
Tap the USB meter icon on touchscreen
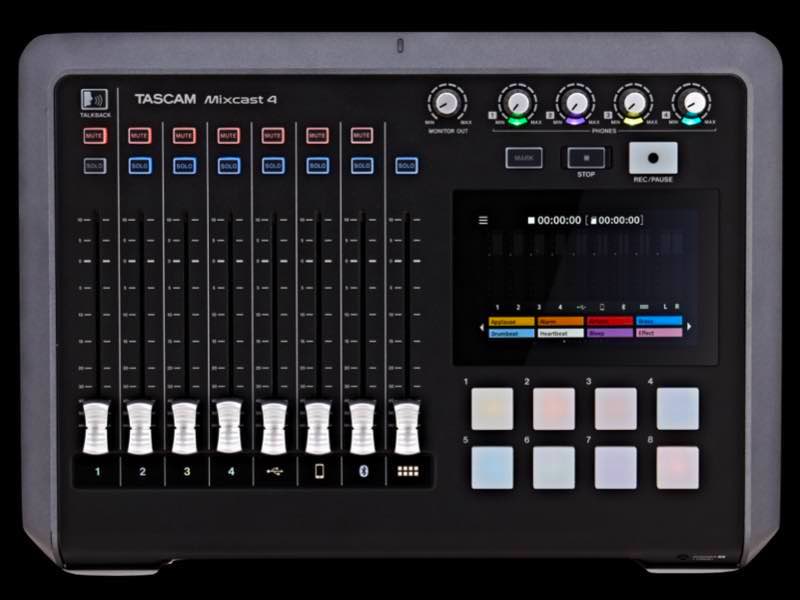(x=581, y=307)
